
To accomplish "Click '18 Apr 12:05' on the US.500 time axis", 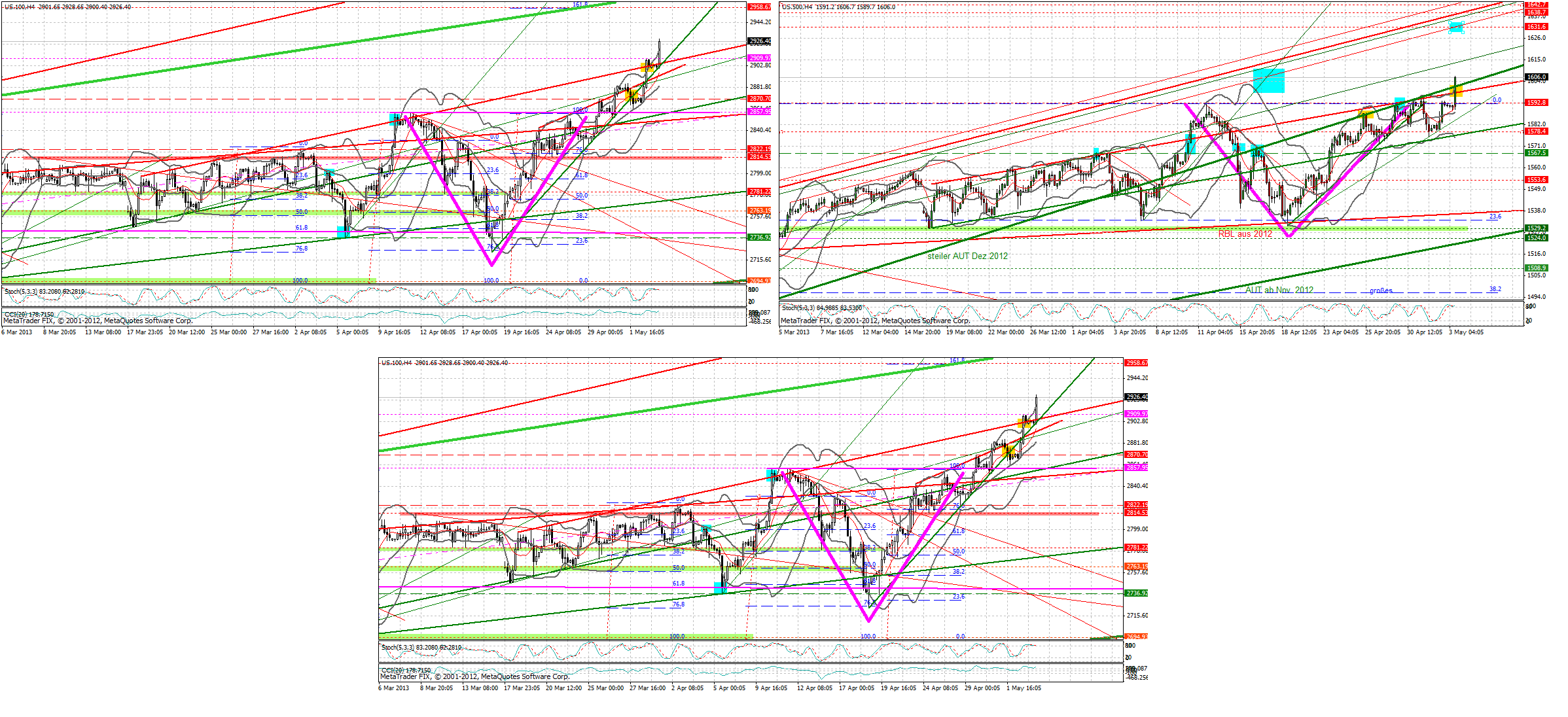I will coord(1299,332).
